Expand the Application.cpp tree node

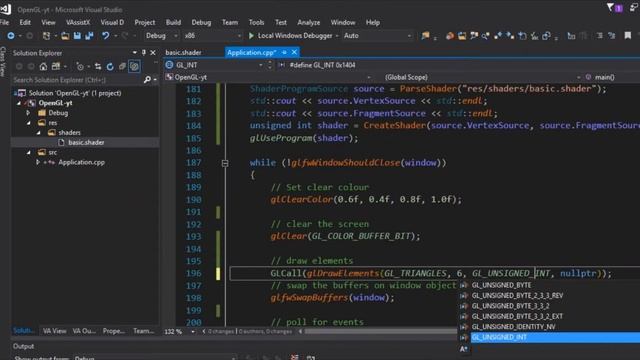point(38,162)
